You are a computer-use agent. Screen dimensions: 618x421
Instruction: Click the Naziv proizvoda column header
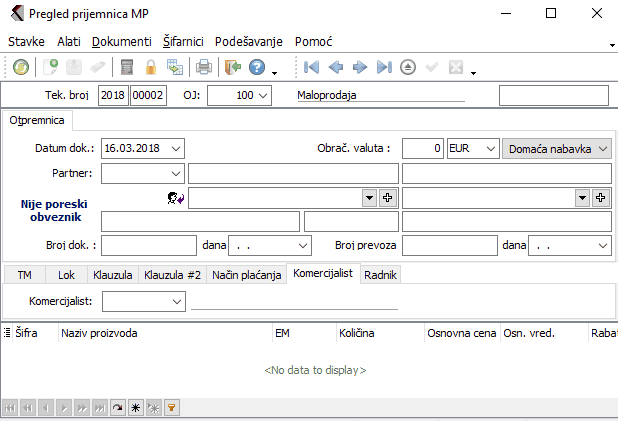click(100, 332)
